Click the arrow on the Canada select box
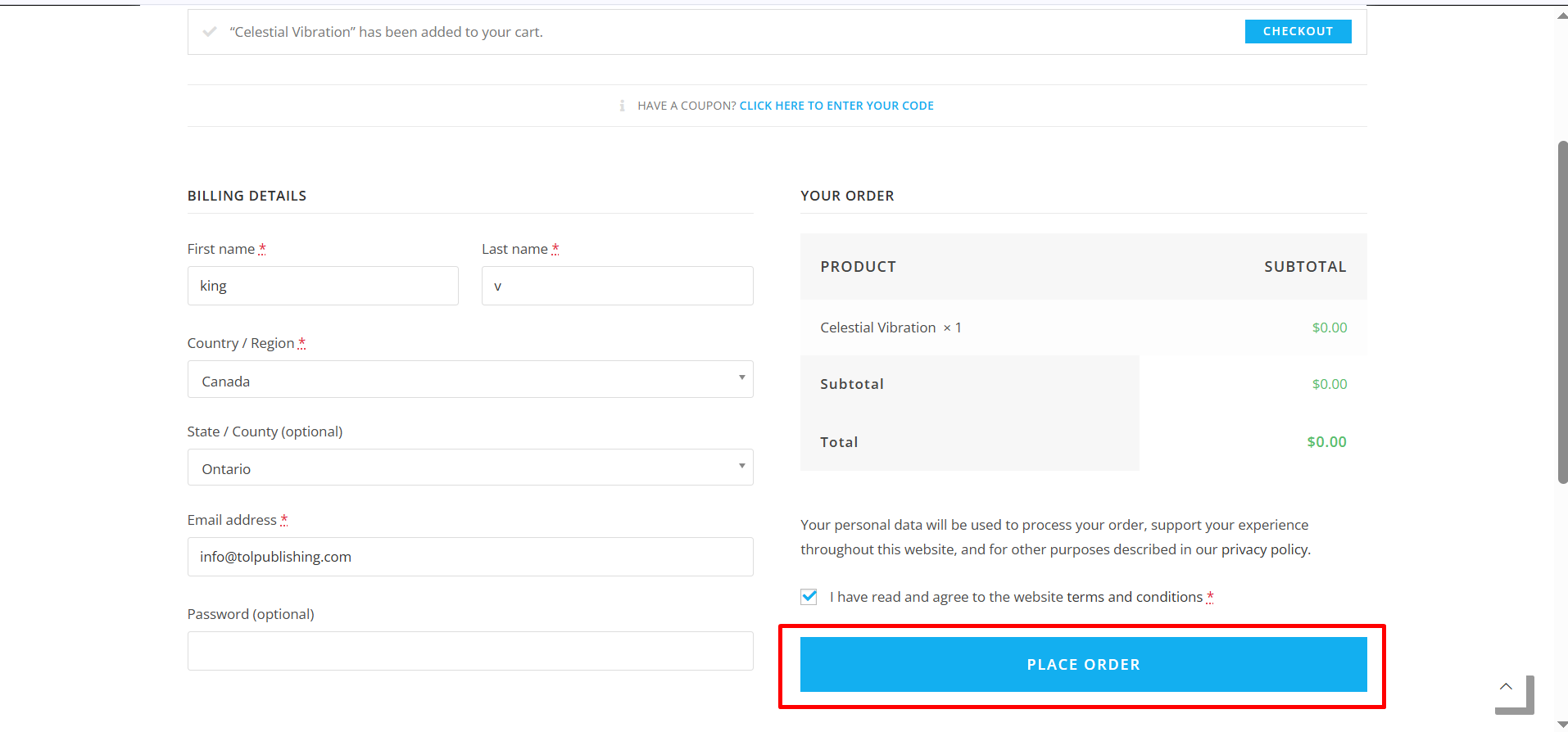This screenshot has width=1568, height=732. click(741, 377)
